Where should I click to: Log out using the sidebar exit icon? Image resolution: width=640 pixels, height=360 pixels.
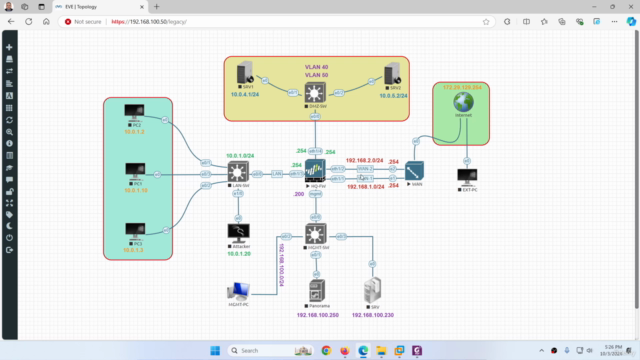pyautogui.click(x=9, y=250)
